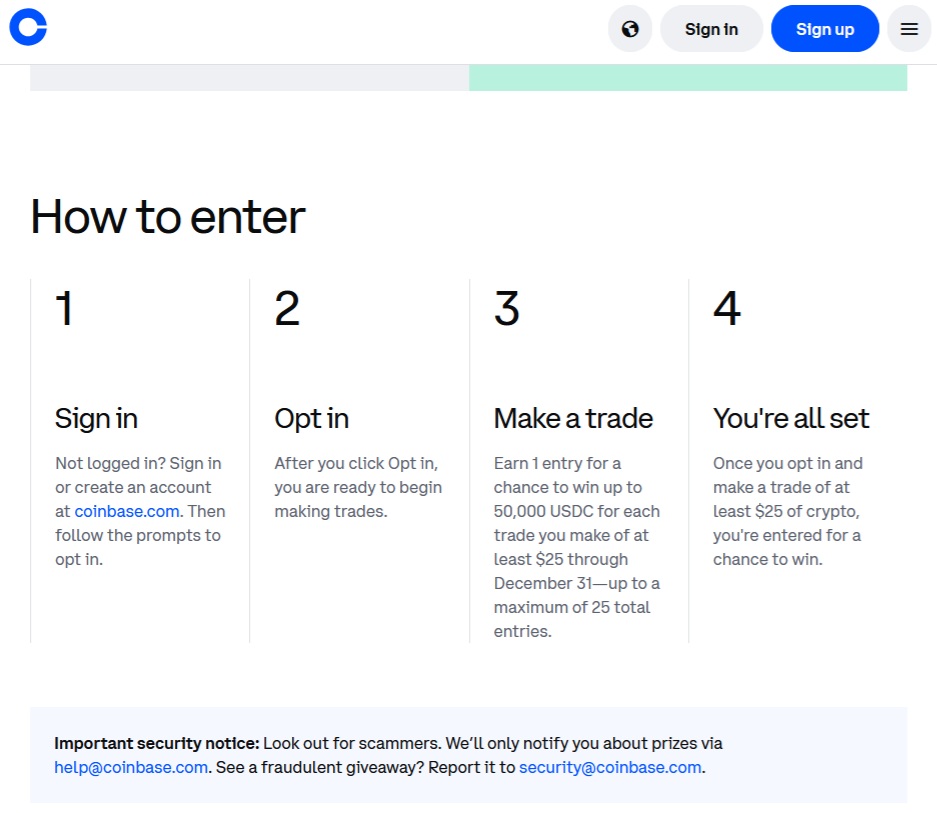This screenshot has width=937, height=813.
Task: Click the "You're all set" step heading
Action: (791, 418)
